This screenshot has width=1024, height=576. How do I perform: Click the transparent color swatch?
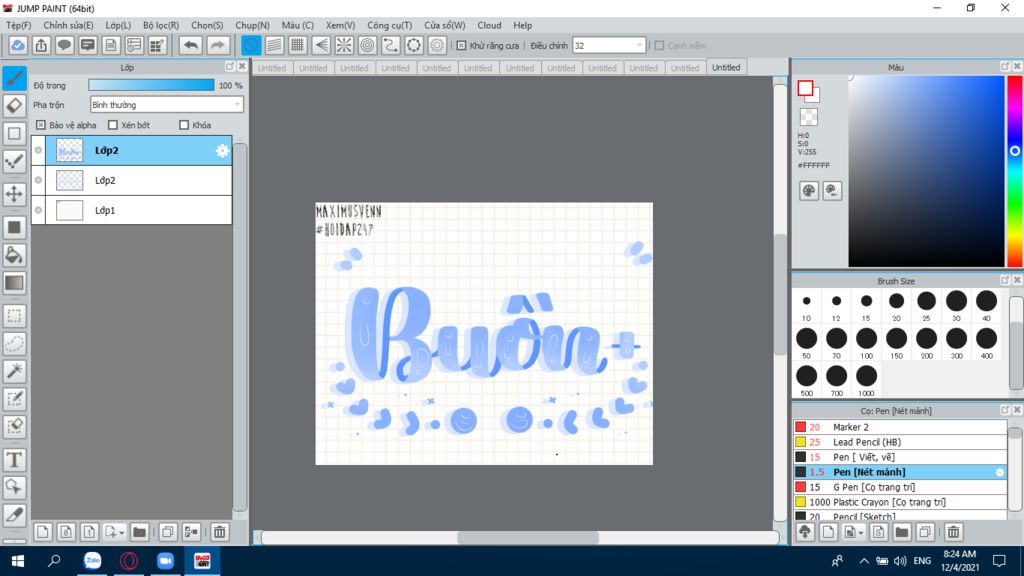pyautogui.click(x=808, y=117)
